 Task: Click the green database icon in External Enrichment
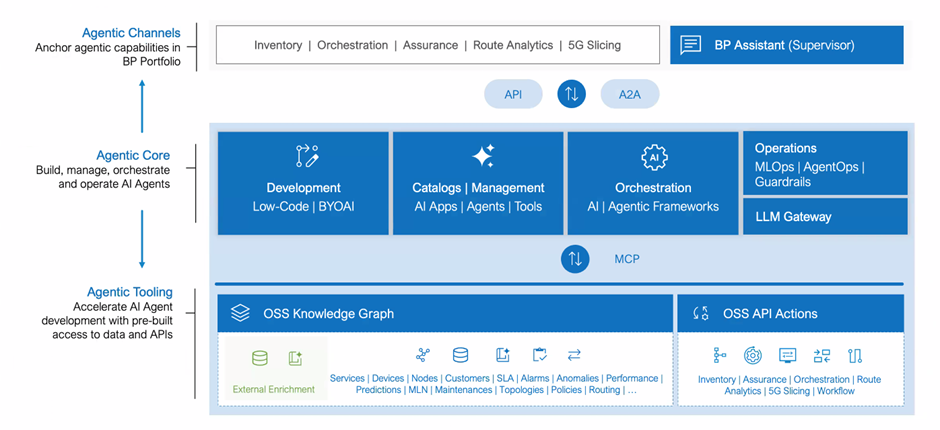(x=260, y=358)
